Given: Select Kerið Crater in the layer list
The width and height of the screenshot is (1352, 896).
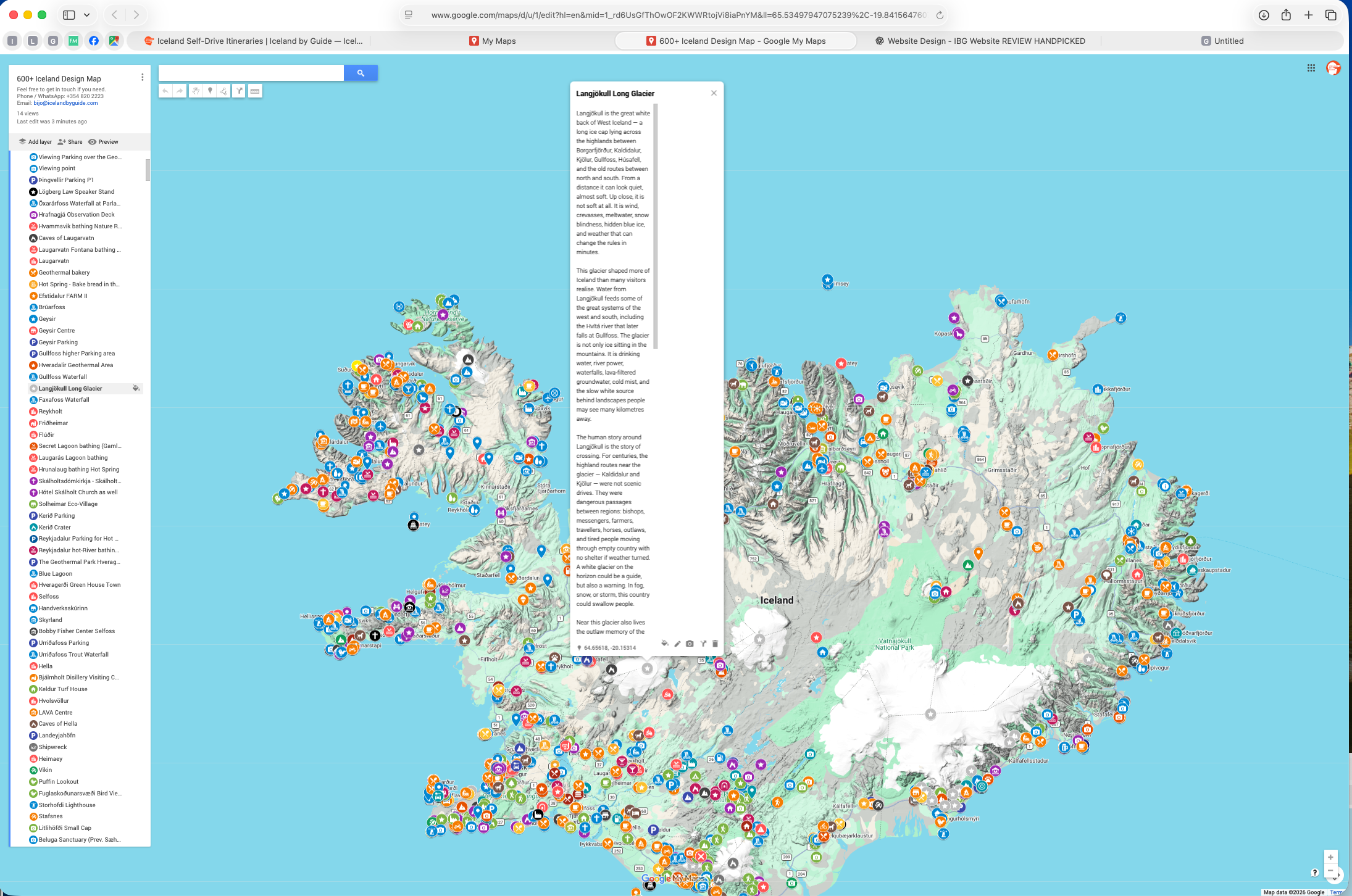Looking at the screenshot, I should (55, 528).
